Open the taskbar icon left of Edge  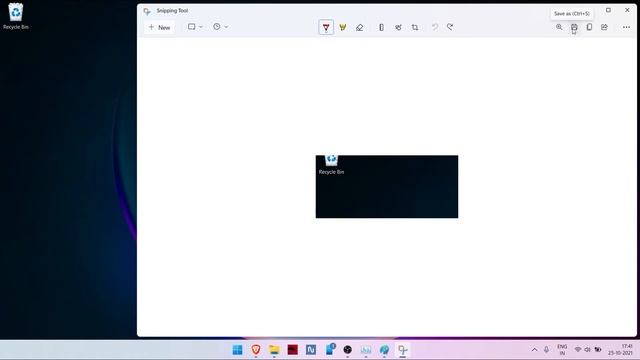(366, 350)
